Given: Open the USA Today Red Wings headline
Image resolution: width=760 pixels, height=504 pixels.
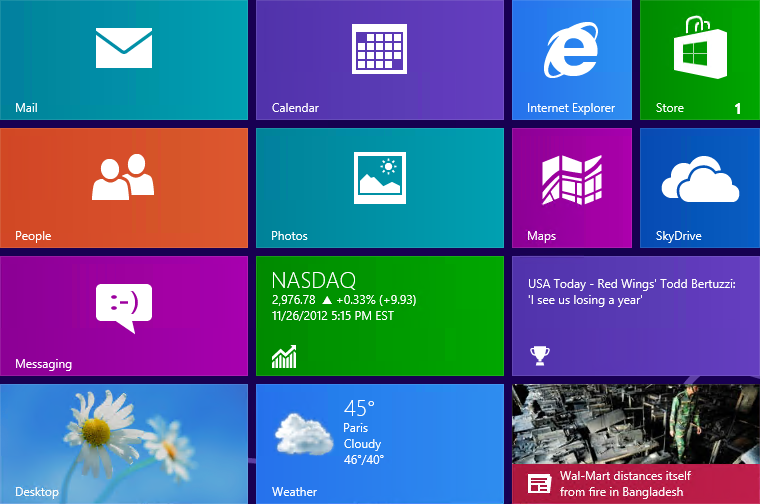Looking at the screenshot, I should pos(632,292).
